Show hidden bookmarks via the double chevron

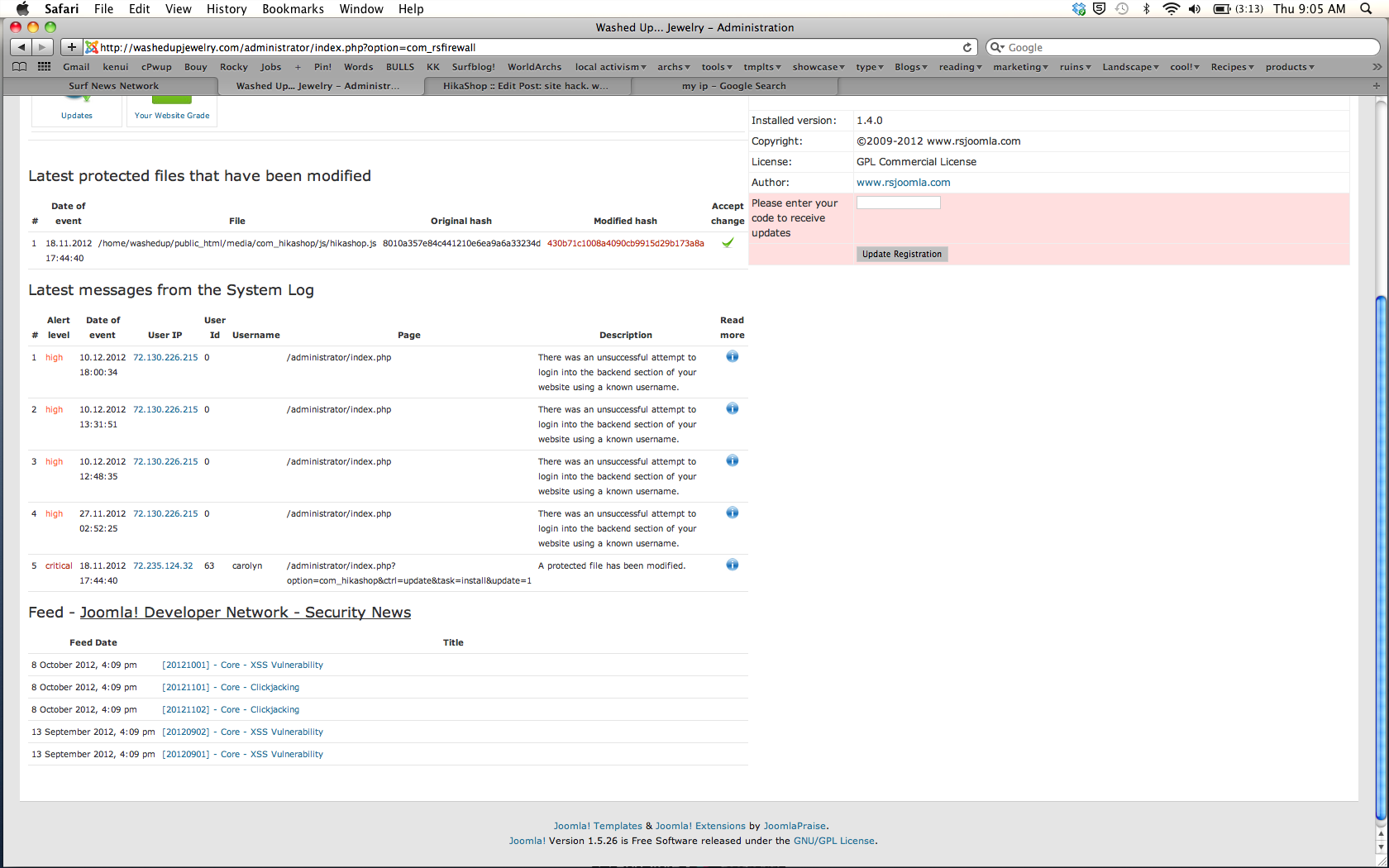click(x=1377, y=67)
